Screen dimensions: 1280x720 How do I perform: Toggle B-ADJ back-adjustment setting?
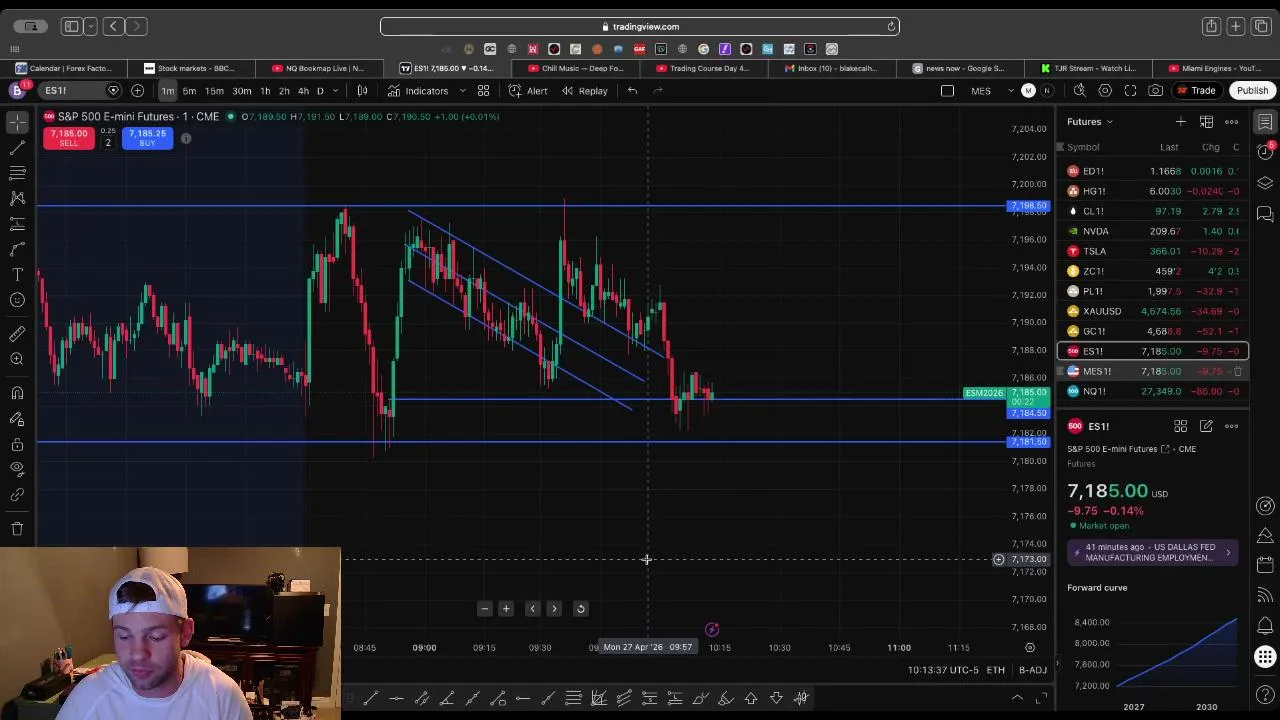pos(1033,670)
